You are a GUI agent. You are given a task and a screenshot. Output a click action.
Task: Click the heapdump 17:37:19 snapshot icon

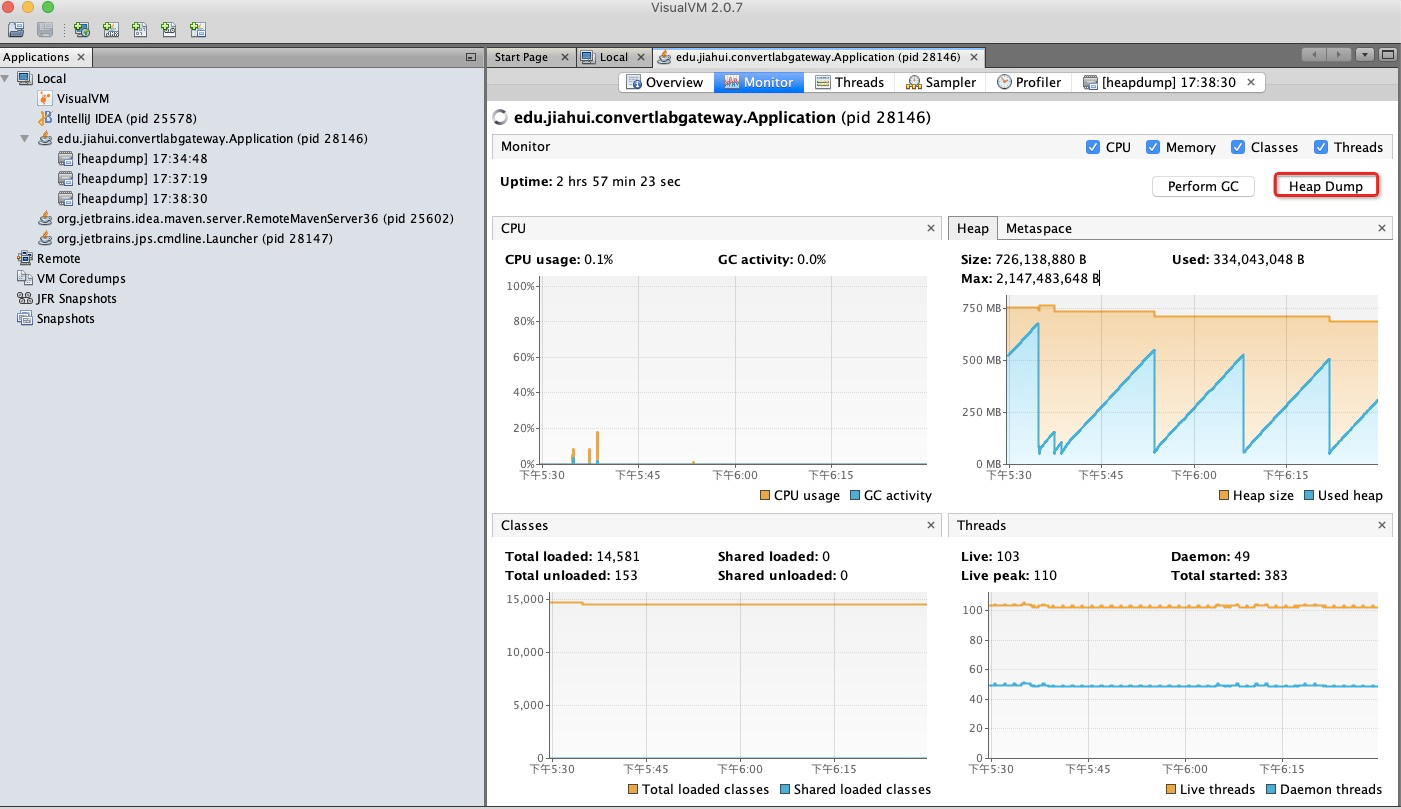tap(65, 178)
